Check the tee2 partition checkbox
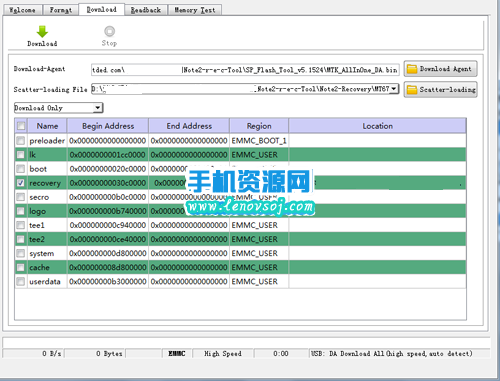The height and width of the screenshot is (381, 500). pos(21,239)
